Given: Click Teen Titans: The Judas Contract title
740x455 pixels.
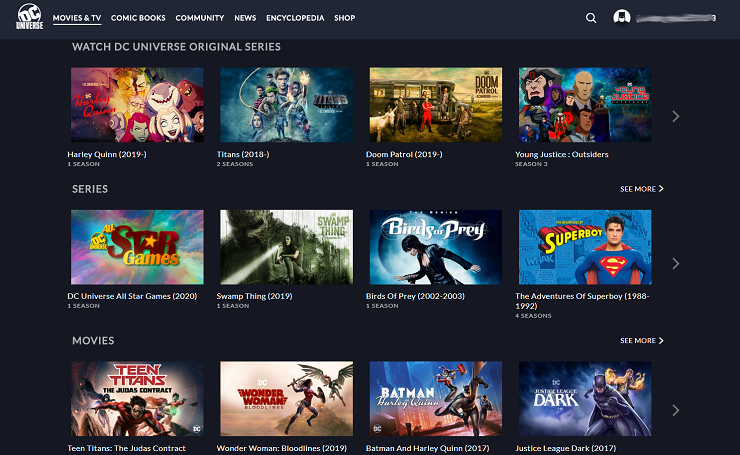Looking at the screenshot, I should coord(126,448).
